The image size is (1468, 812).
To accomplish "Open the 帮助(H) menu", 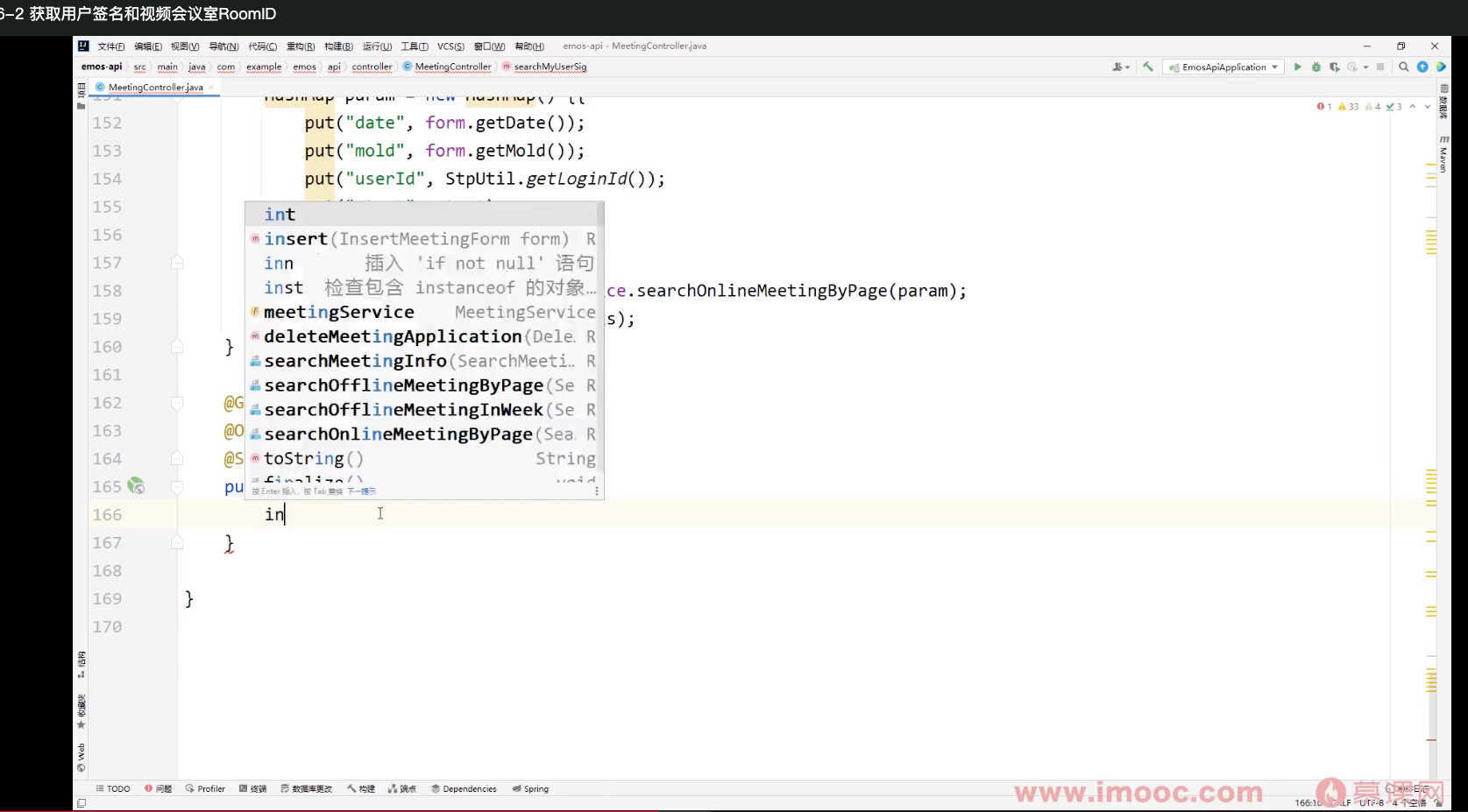I will point(529,46).
